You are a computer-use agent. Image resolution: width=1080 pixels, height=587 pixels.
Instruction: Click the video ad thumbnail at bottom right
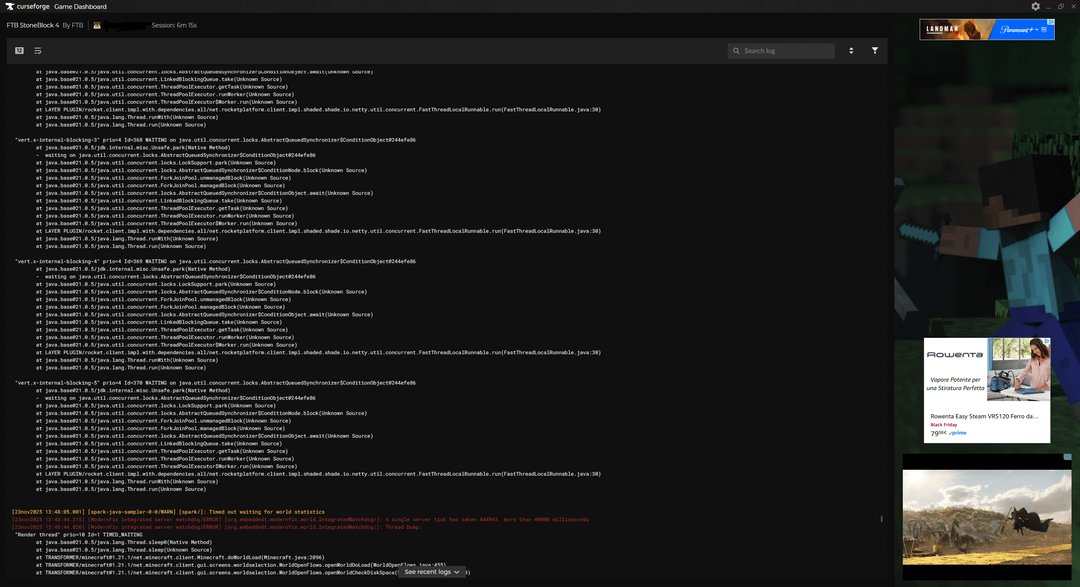tap(986, 516)
